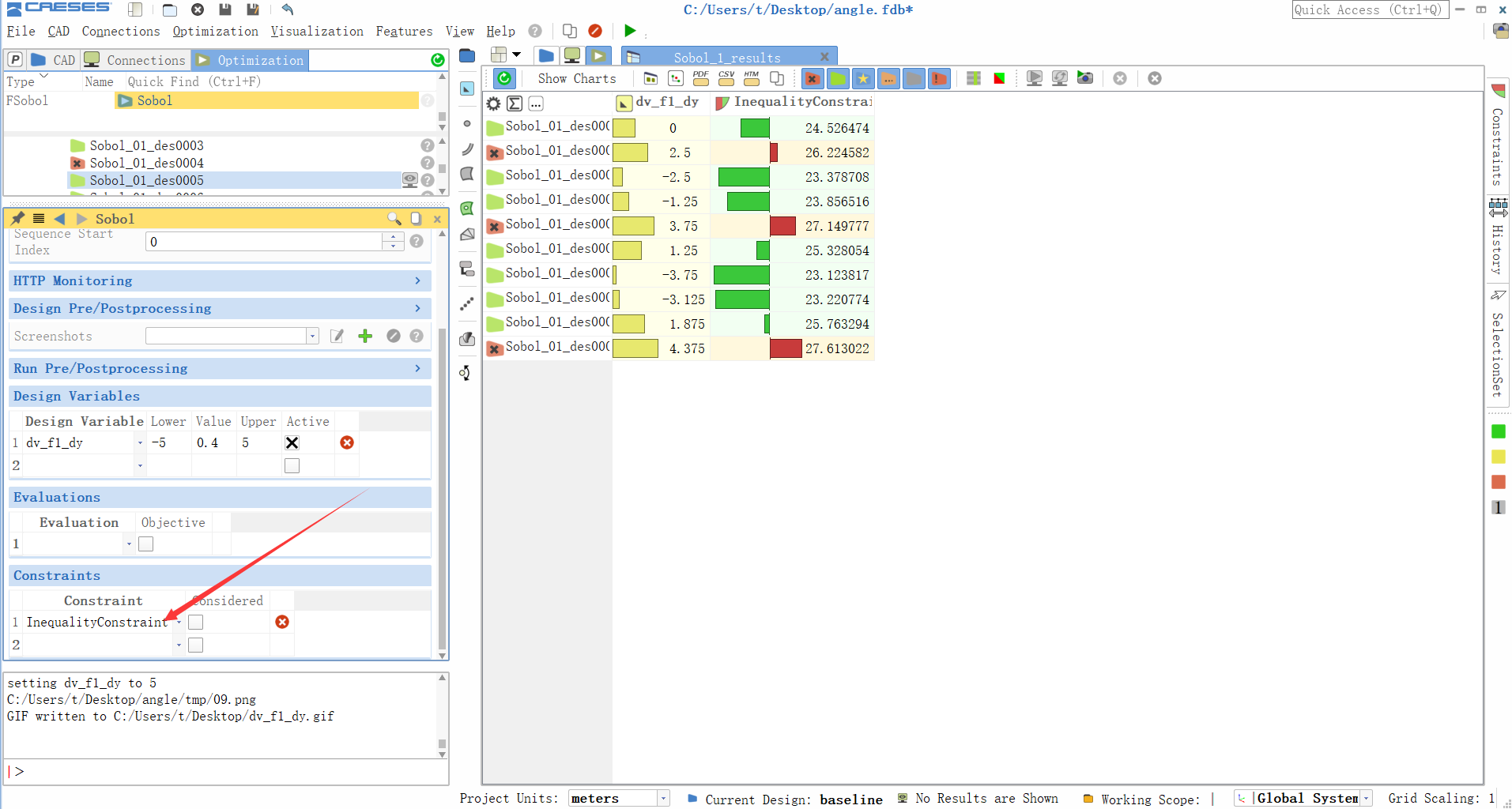
Task: Sort by dv_f1_dy column header
Action: tap(661, 103)
